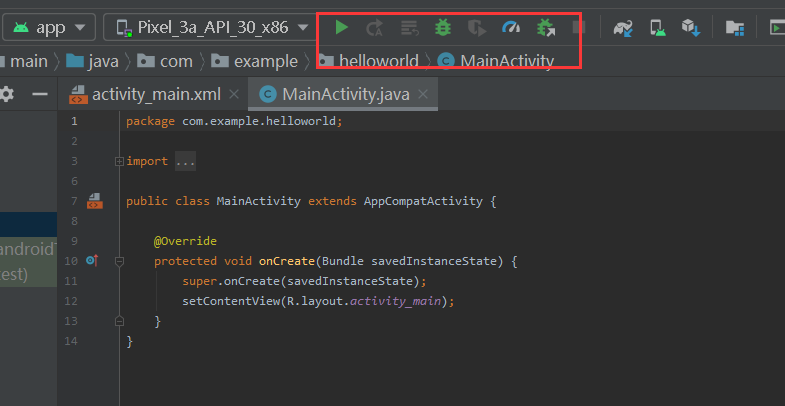Click the Bundle type in onCreate
The image size is (785, 406).
[343, 261]
